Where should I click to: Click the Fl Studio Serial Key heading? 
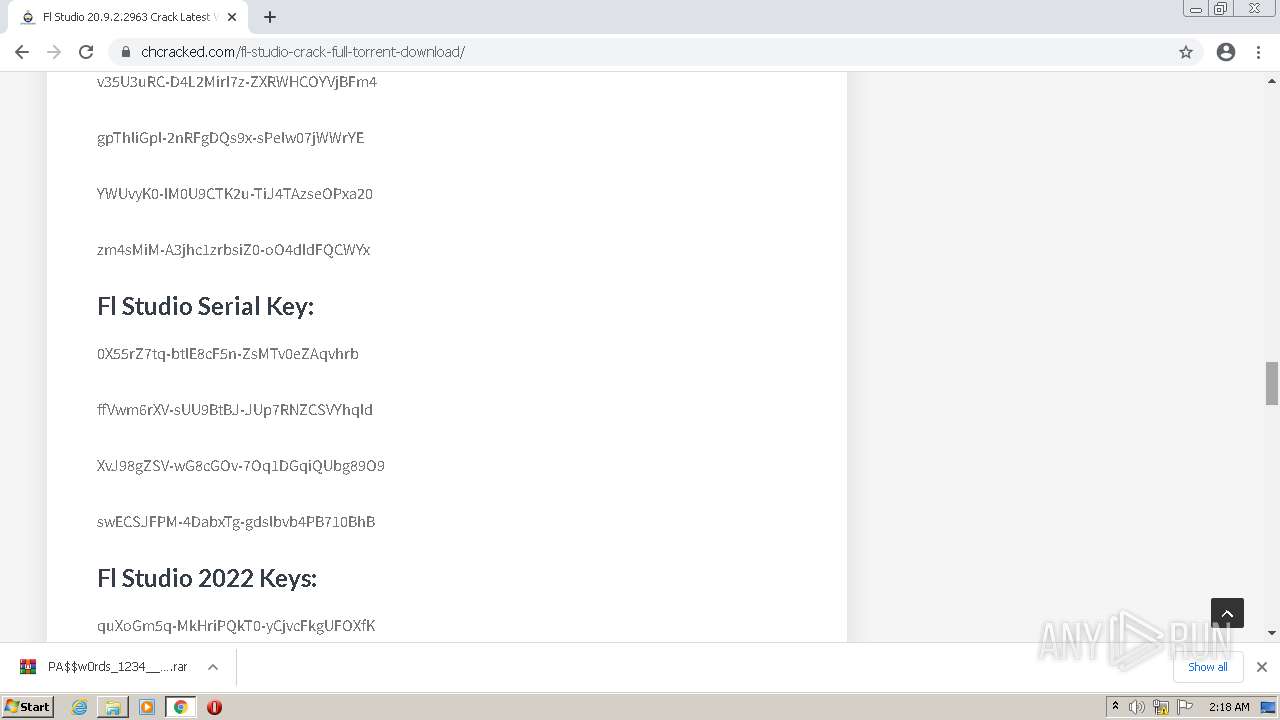coord(205,306)
